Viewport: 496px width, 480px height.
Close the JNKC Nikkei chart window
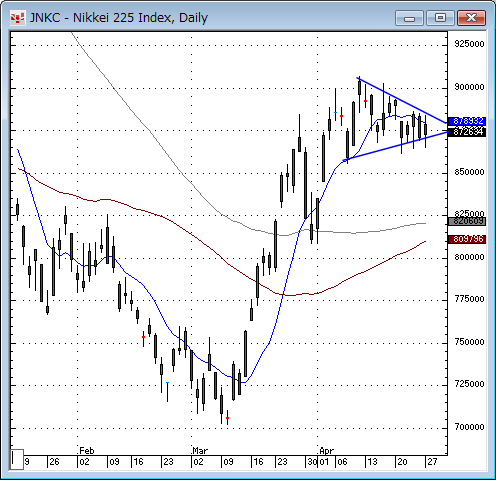coord(471,18)
